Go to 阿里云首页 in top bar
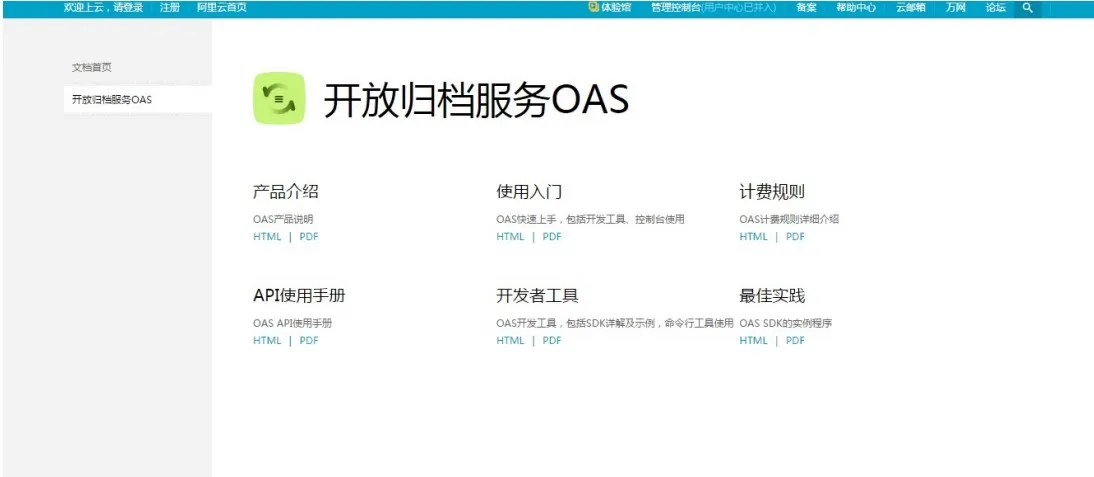Screen dimensions: 1094x477 (x=222, y=8)
